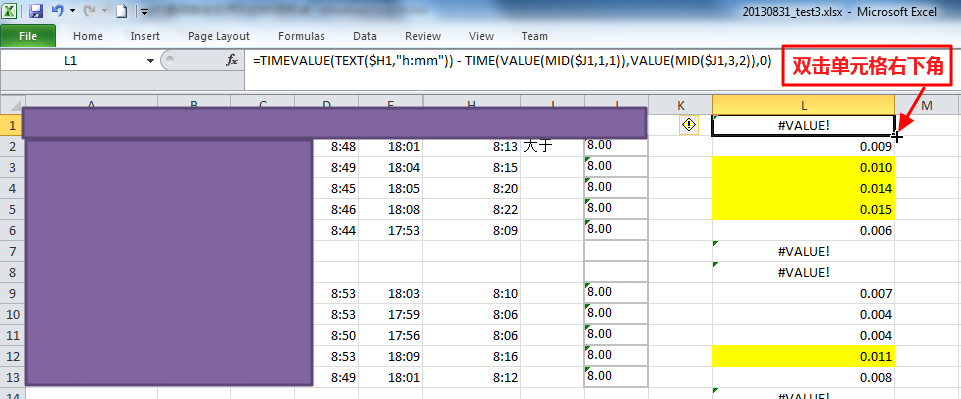Select #VALUE! cell in row 7
Image resolution: width=961 pixels, height=399 pixels.
pos(803,251)
